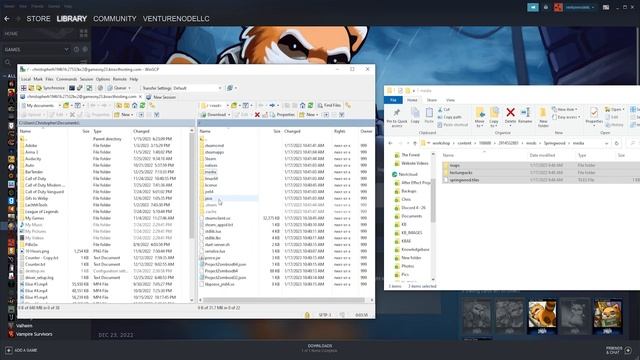Viewport: 640px width, 360px height.
Task: Click Properties in the WinSCP remote toolbar
Action: pyautogui.click(x=282, y=115)
